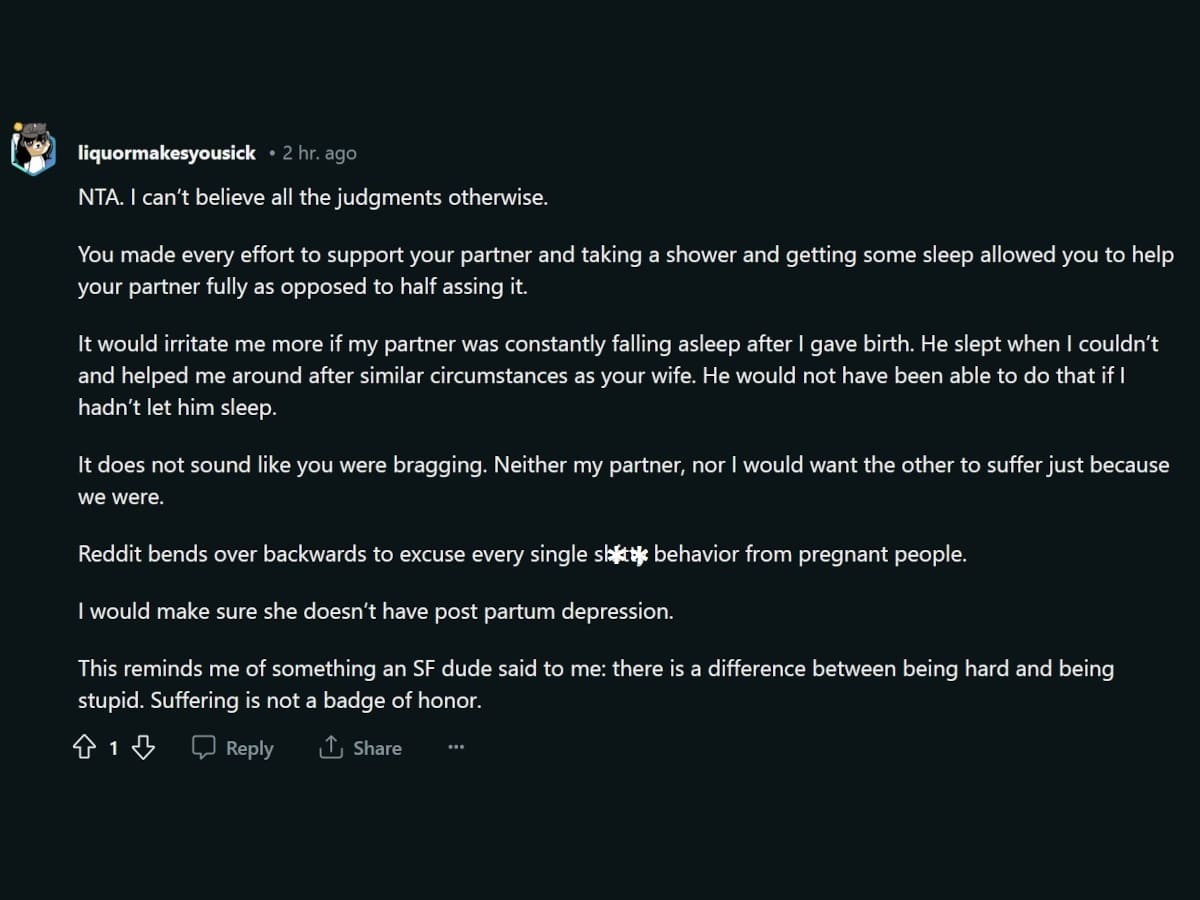Click the speech bubble icon beside Reply
Screen dimensions: 1200x900
coord(203,747)
